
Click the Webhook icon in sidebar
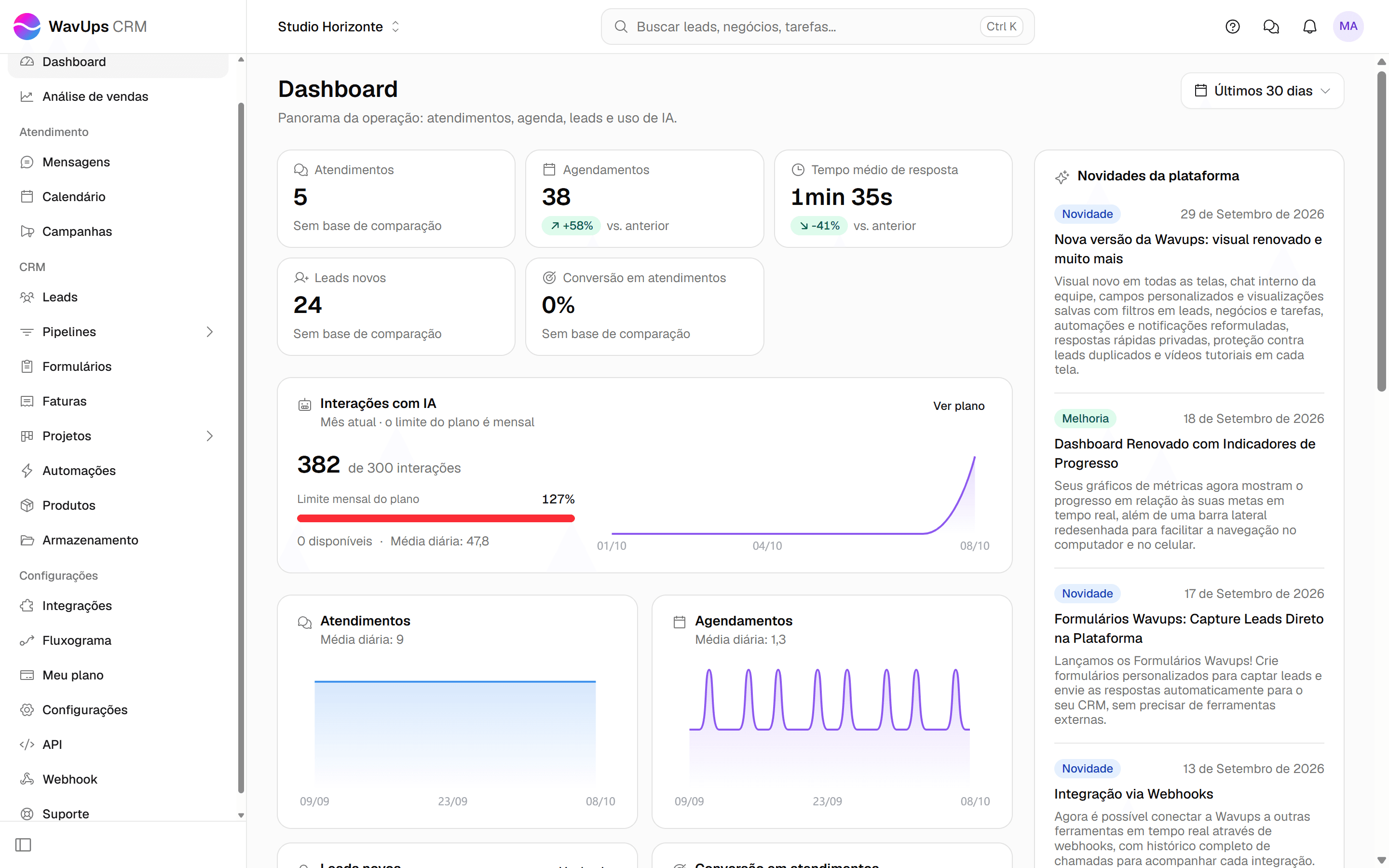tap(27, 779)
